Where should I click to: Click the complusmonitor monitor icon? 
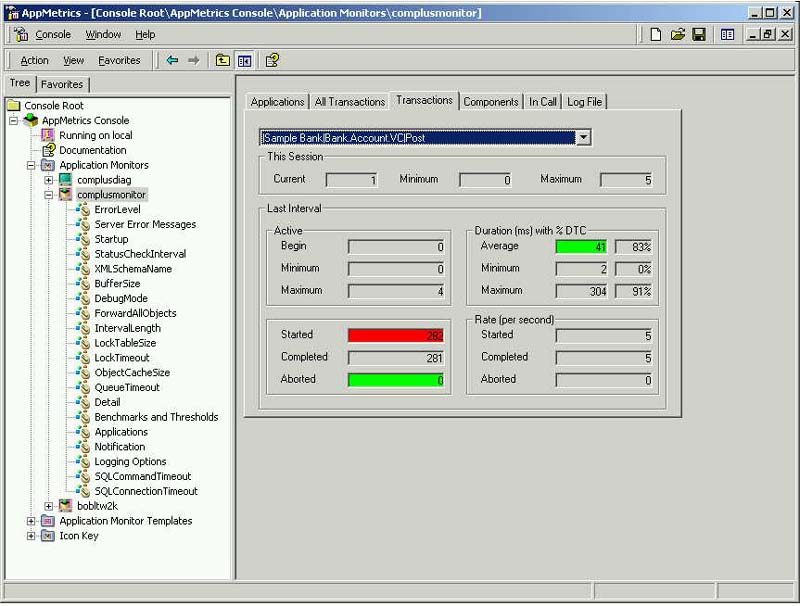(x=65, y=194)
